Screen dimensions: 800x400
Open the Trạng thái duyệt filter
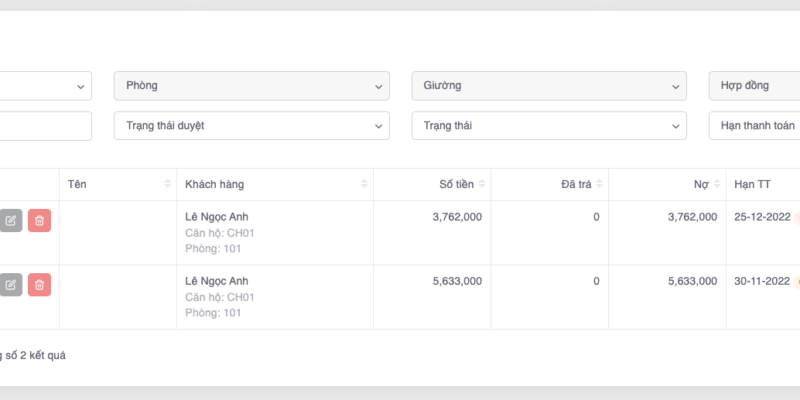click(251, 126)
